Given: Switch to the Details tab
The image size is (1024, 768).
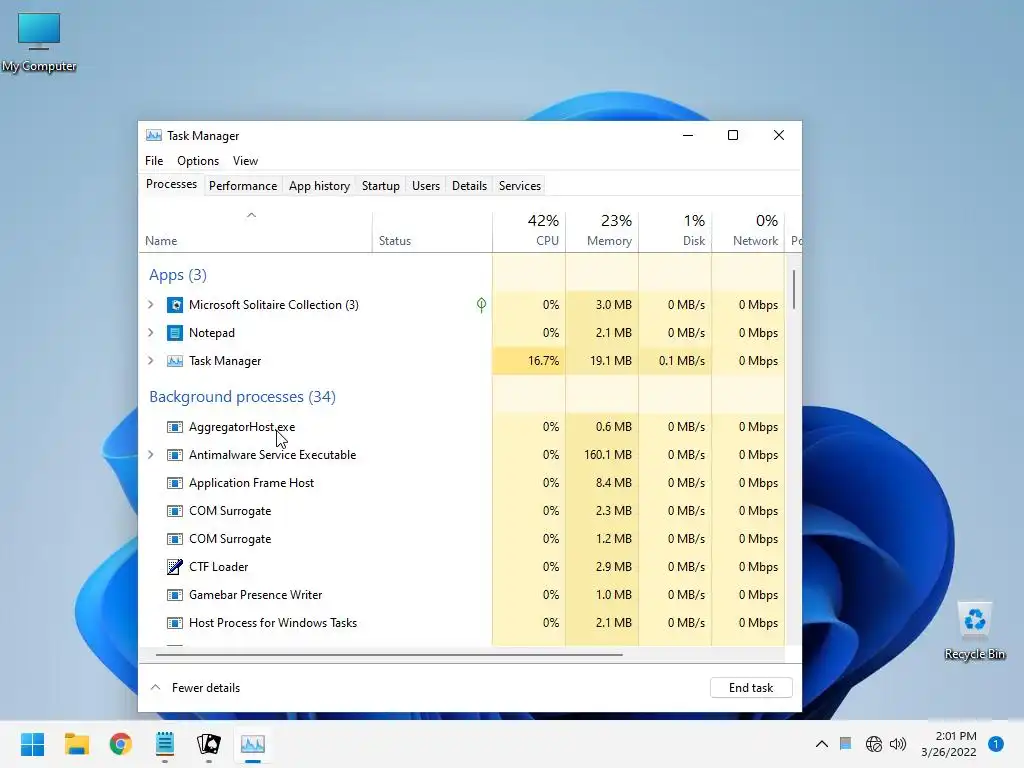Looking at the screenshot, I should pos(470,186).
